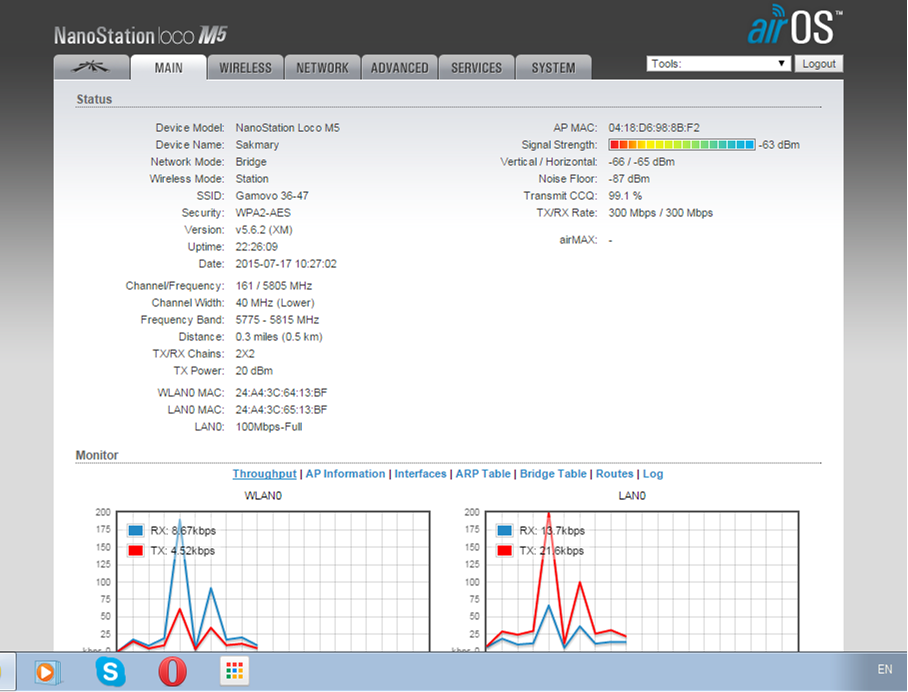Click the device model value NanoStation Loco M5
Viewport: 908px width, 692px height.
288,128
